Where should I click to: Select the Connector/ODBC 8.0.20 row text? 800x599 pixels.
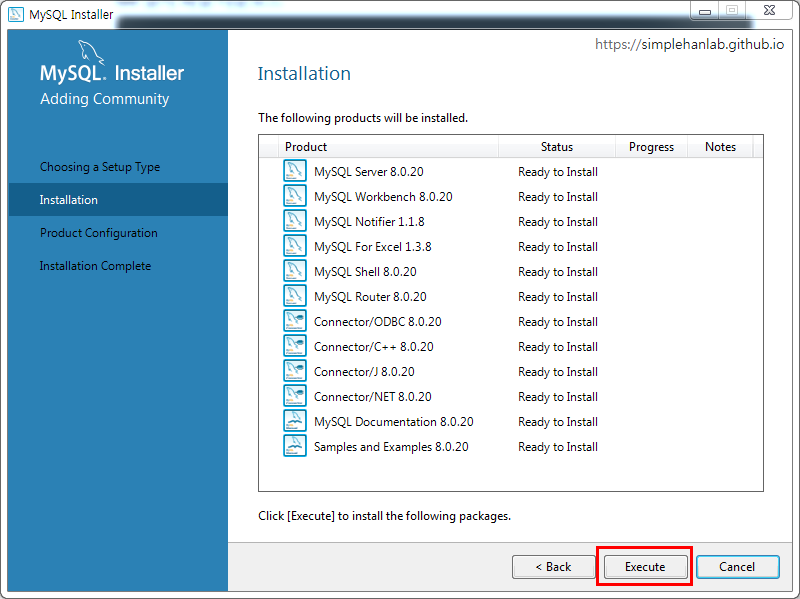point(378,322)
